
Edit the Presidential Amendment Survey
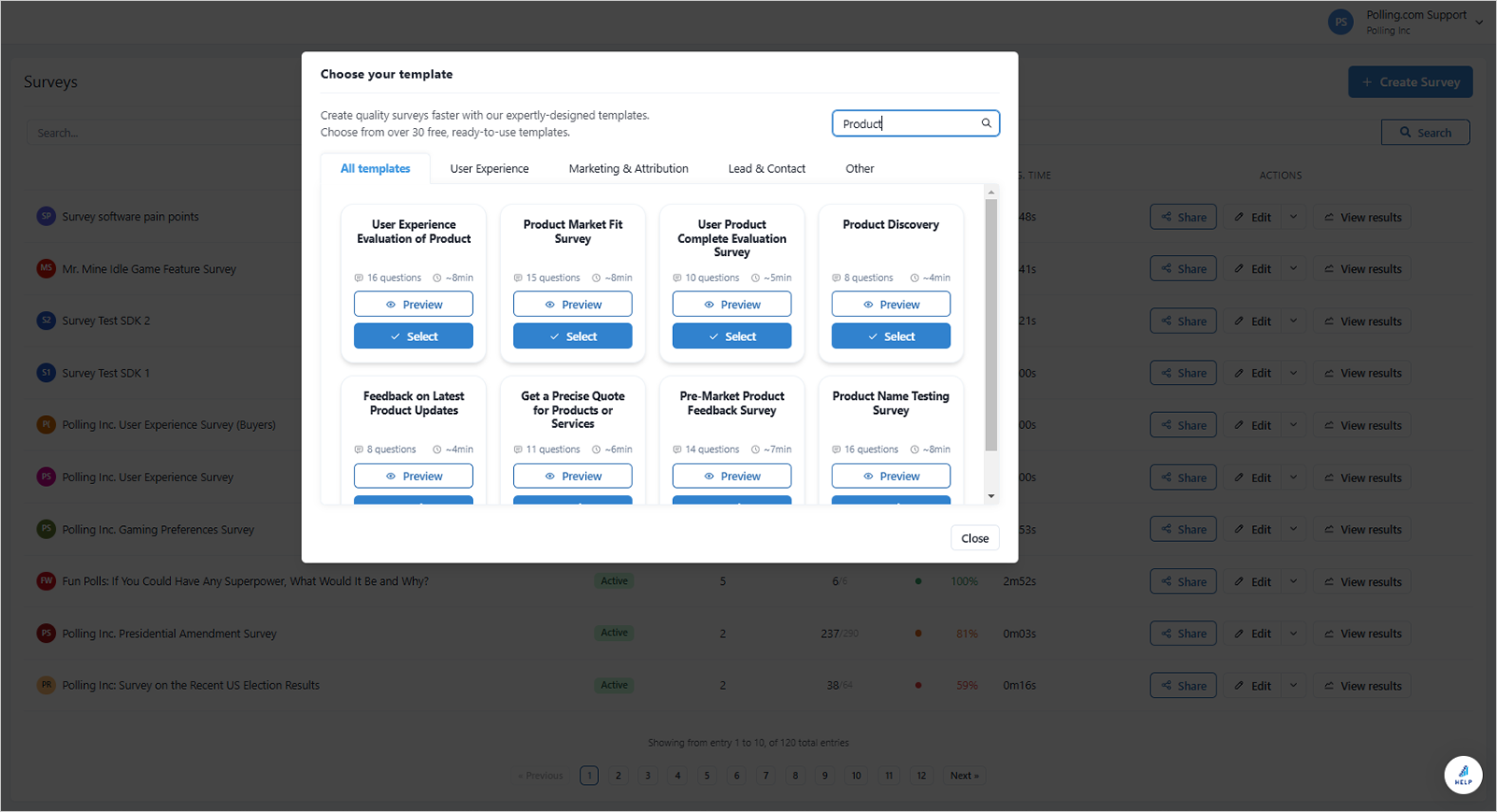tap(1253, 634)
